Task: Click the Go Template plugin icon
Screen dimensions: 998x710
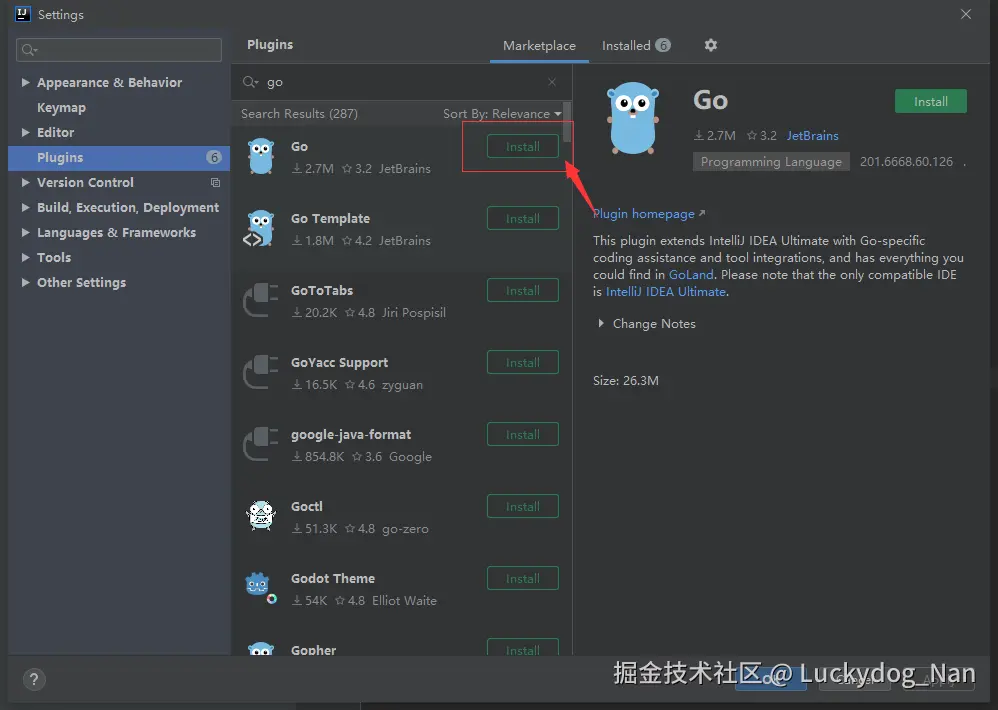Action: tap(260, 228)
